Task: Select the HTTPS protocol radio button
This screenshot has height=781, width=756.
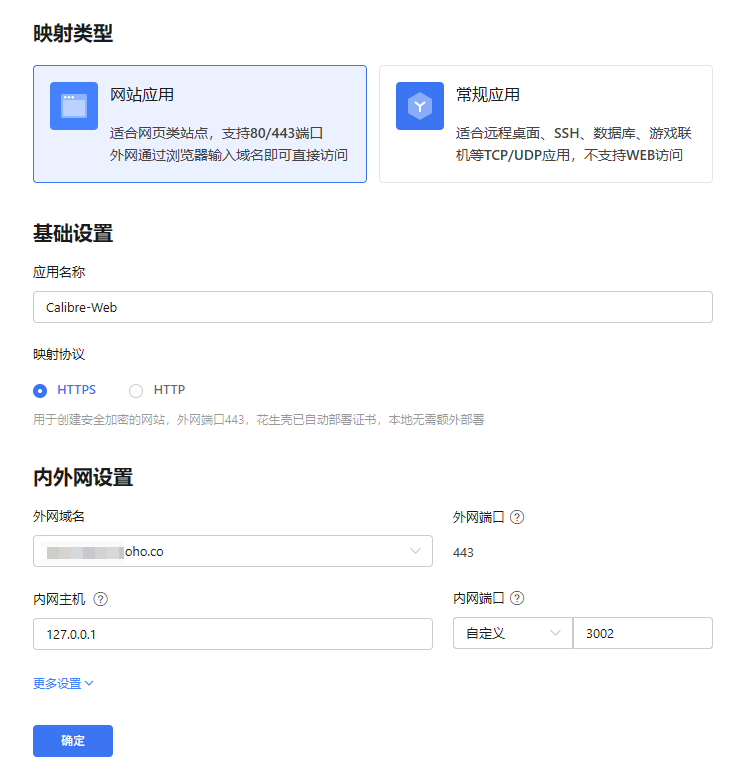Action: click(x=40, y=390)
